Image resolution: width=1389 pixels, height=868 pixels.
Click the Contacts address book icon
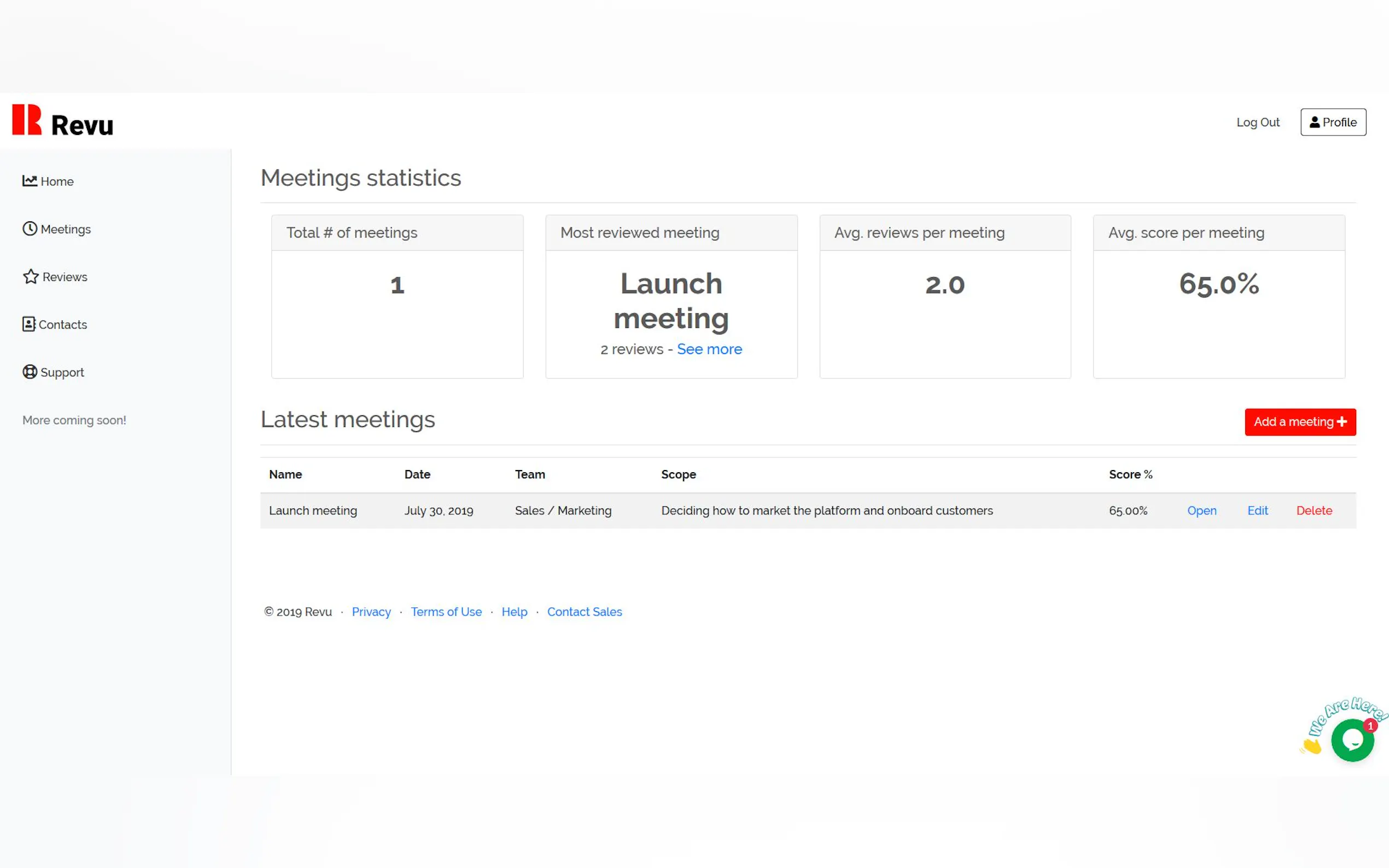click(x=29, y=324)
